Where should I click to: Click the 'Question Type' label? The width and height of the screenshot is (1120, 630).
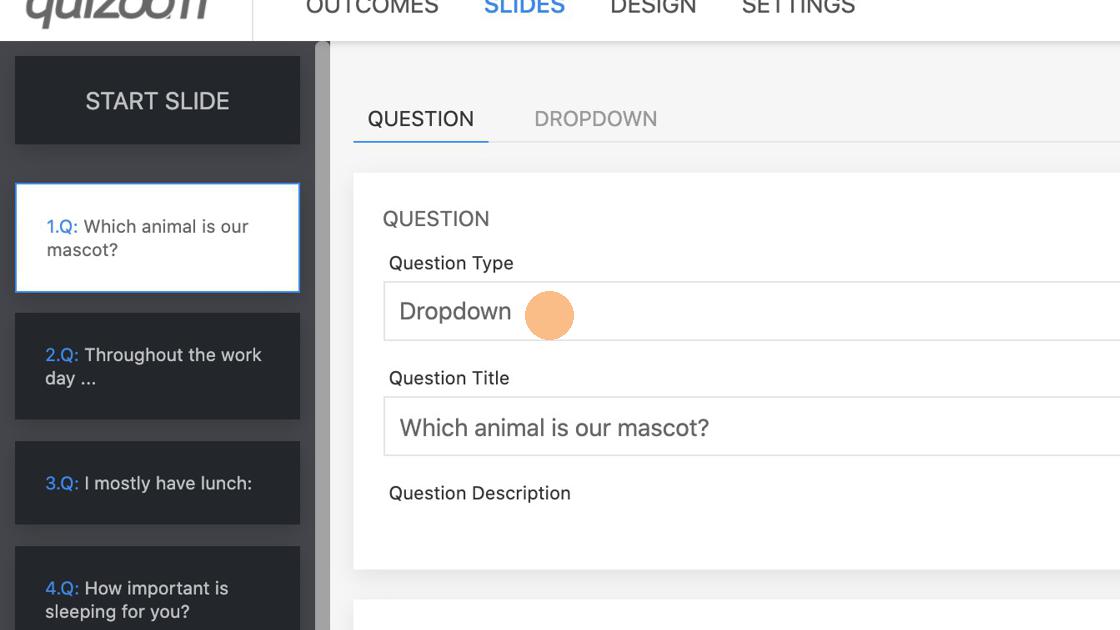click(451, 264)
